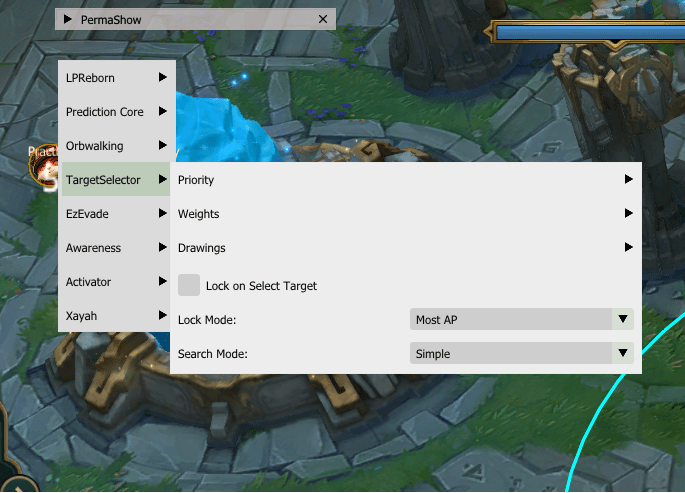Expand the Awareness submenu arrow
Viewport: 685px width, 493px height.
pos(163,247)
